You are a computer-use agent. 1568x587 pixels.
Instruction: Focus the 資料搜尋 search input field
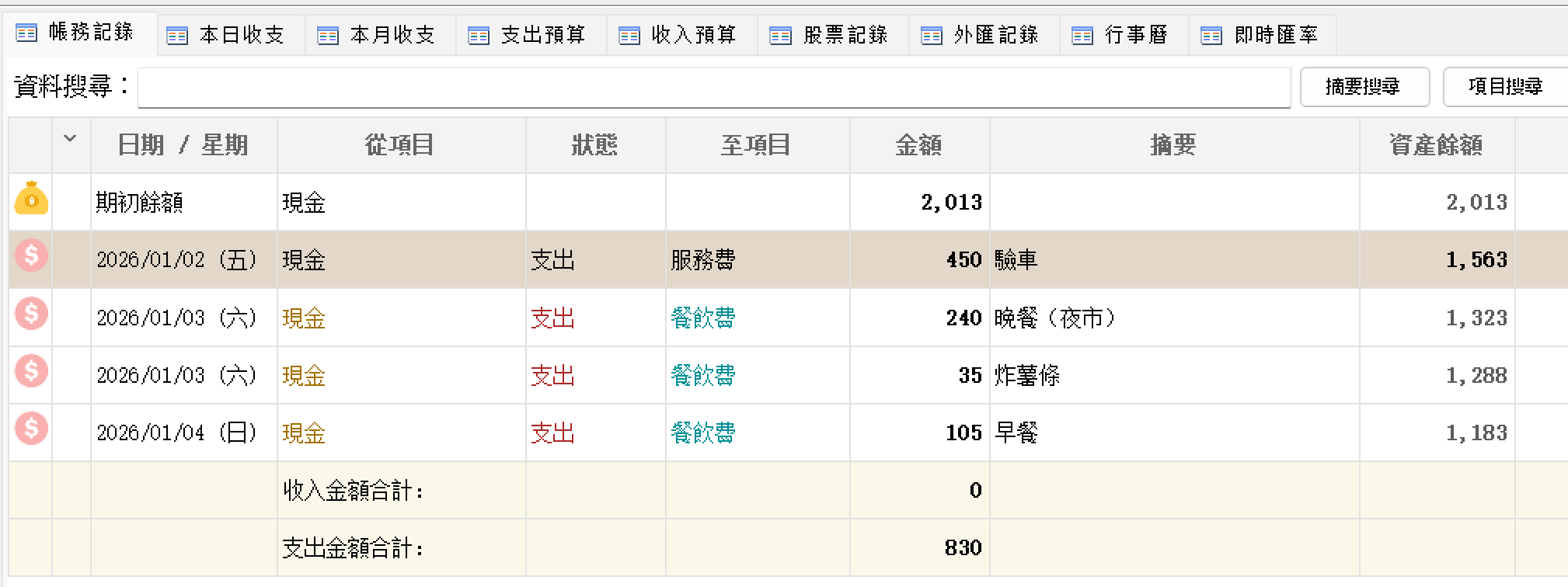714,87
